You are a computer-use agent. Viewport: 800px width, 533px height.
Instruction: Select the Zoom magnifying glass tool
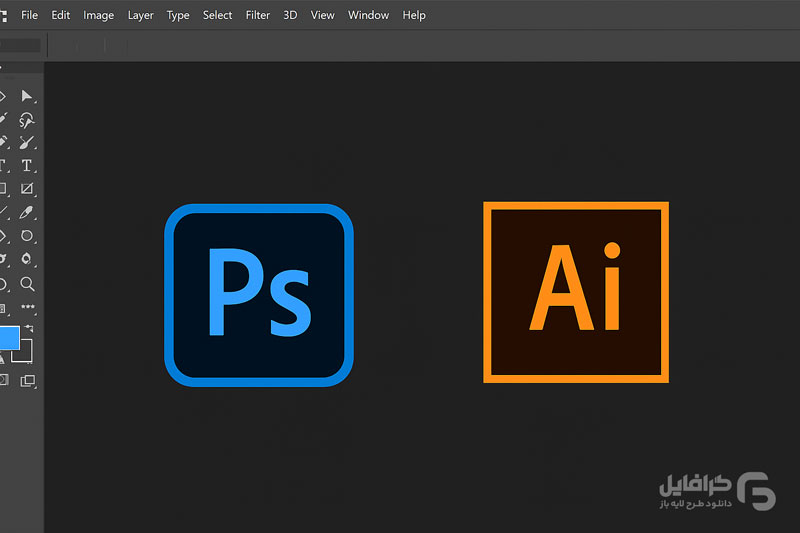(28, 284)
